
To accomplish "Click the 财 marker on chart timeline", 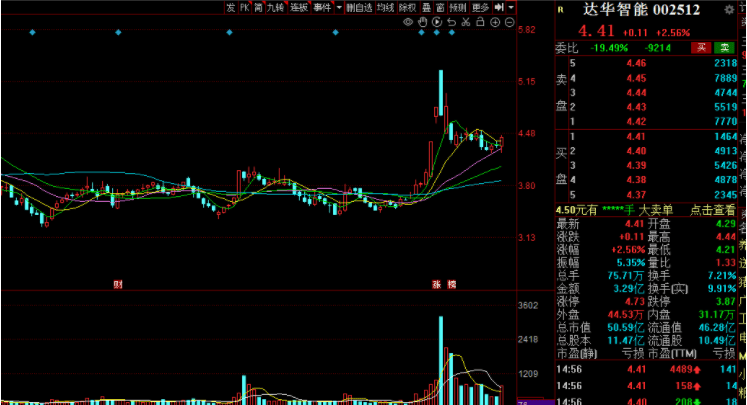I will [x=118, y=284].
